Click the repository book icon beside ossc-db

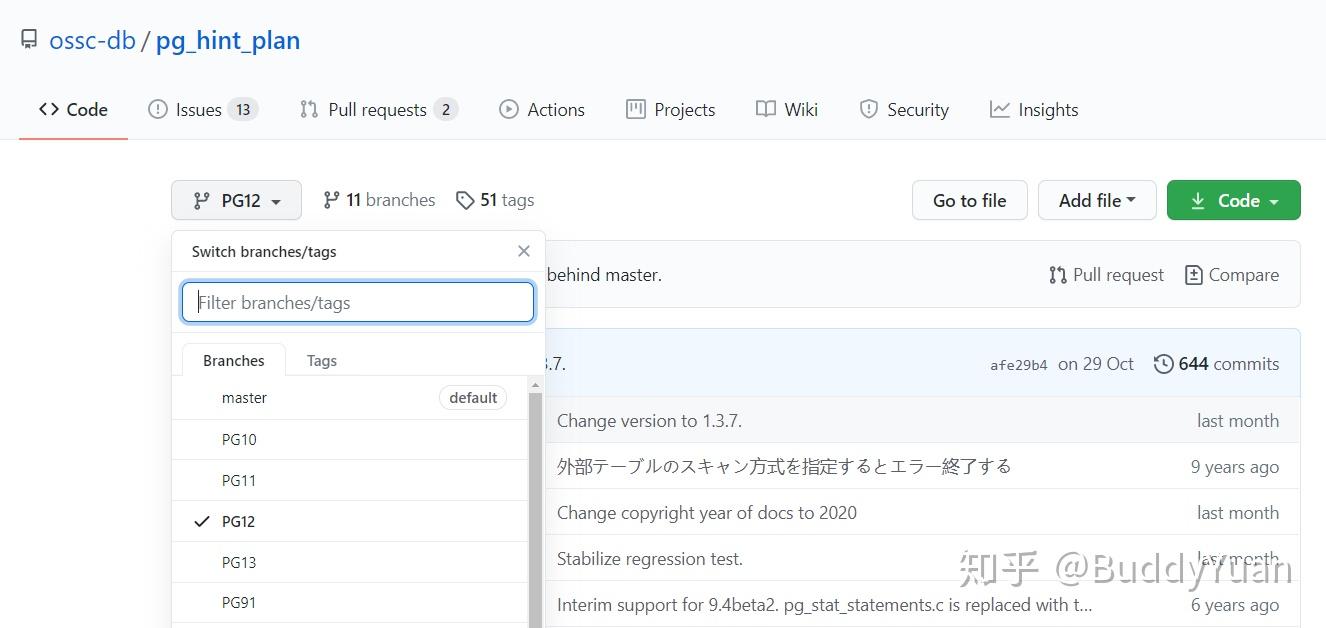pos(29,40)
